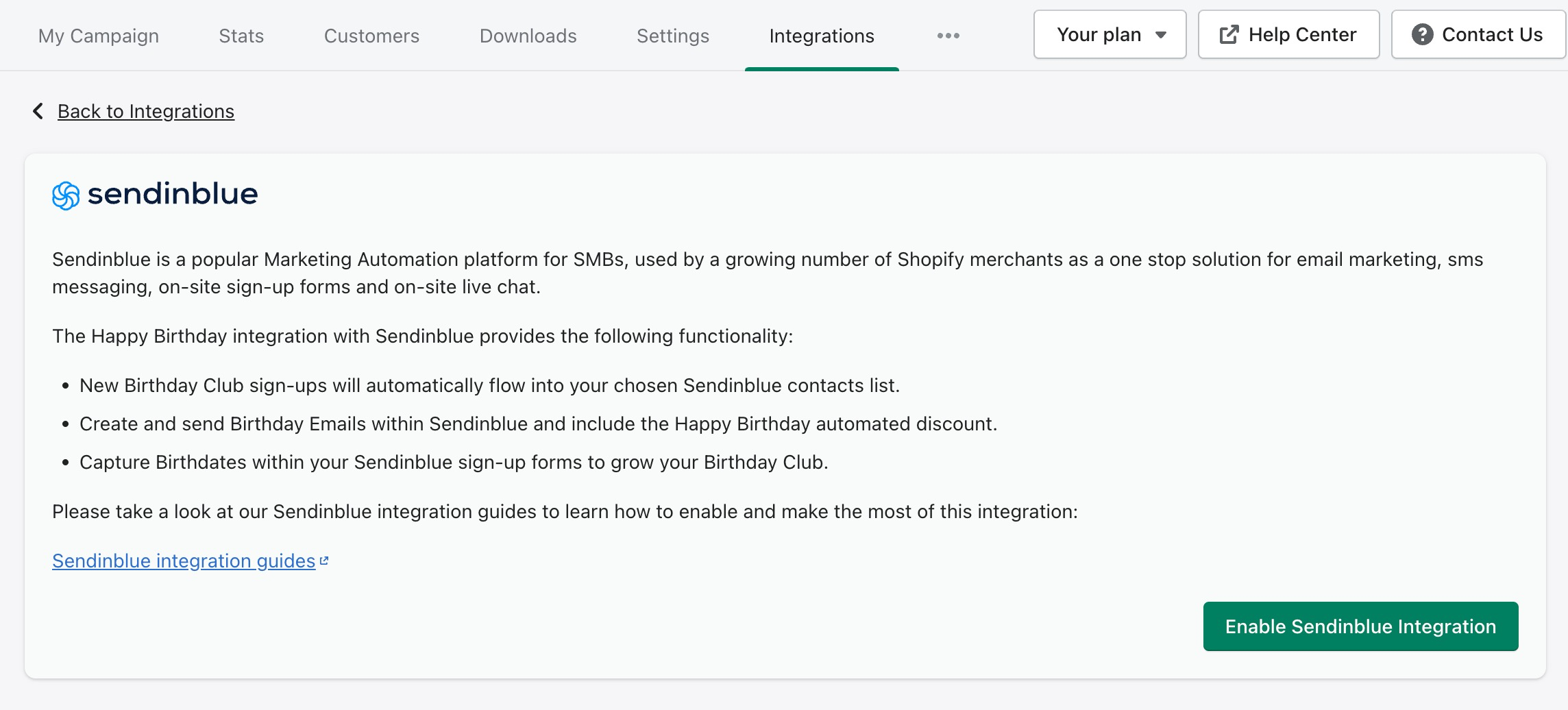Image resolution: width=1568 pixels, height=710 pixels.
Task: Open the Sendinblue integration guides link
Action: 184,561
